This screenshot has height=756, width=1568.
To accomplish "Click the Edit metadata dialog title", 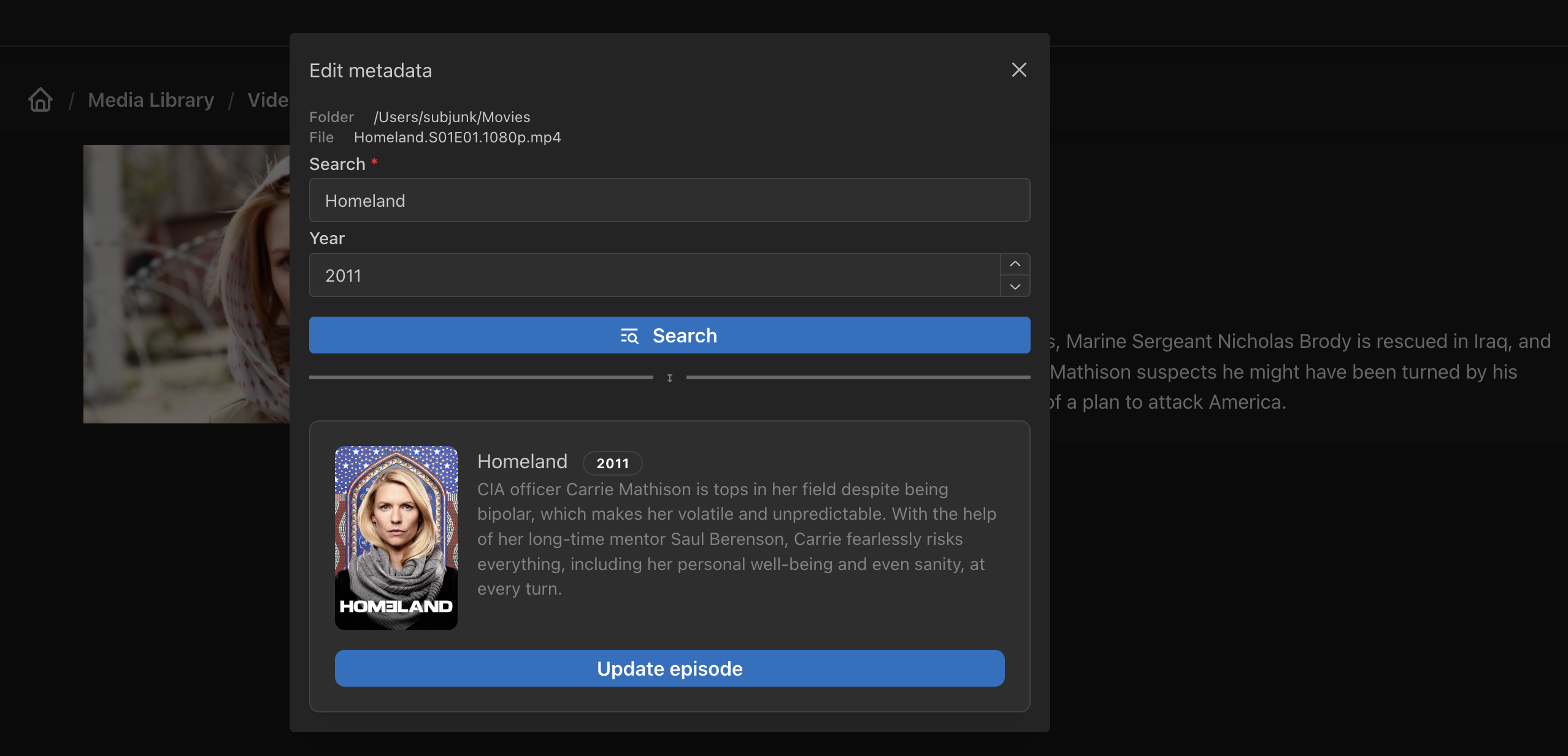I will point(371,70).
